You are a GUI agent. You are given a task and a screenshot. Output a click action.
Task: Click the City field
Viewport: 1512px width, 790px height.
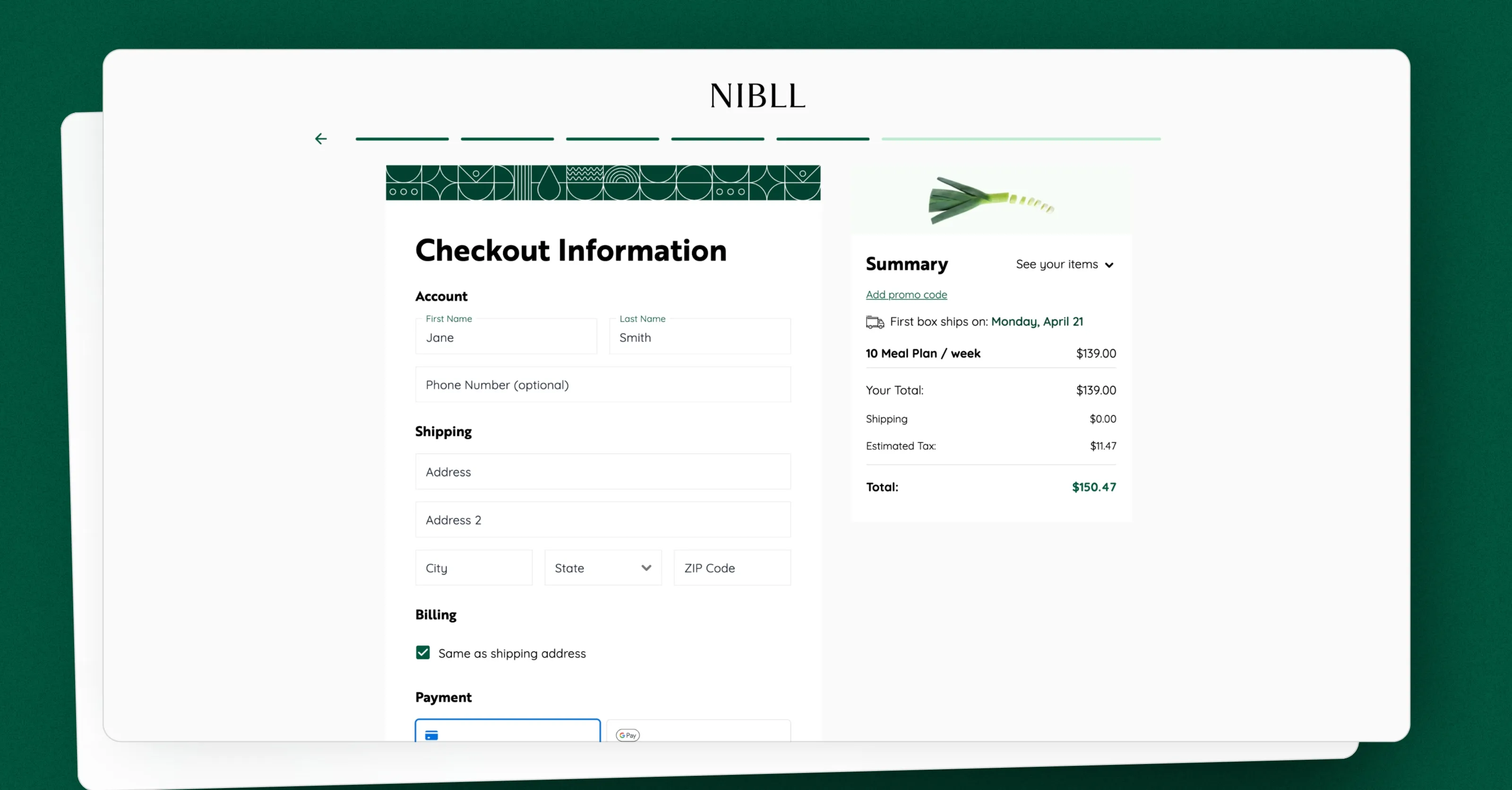click(473, 567)
